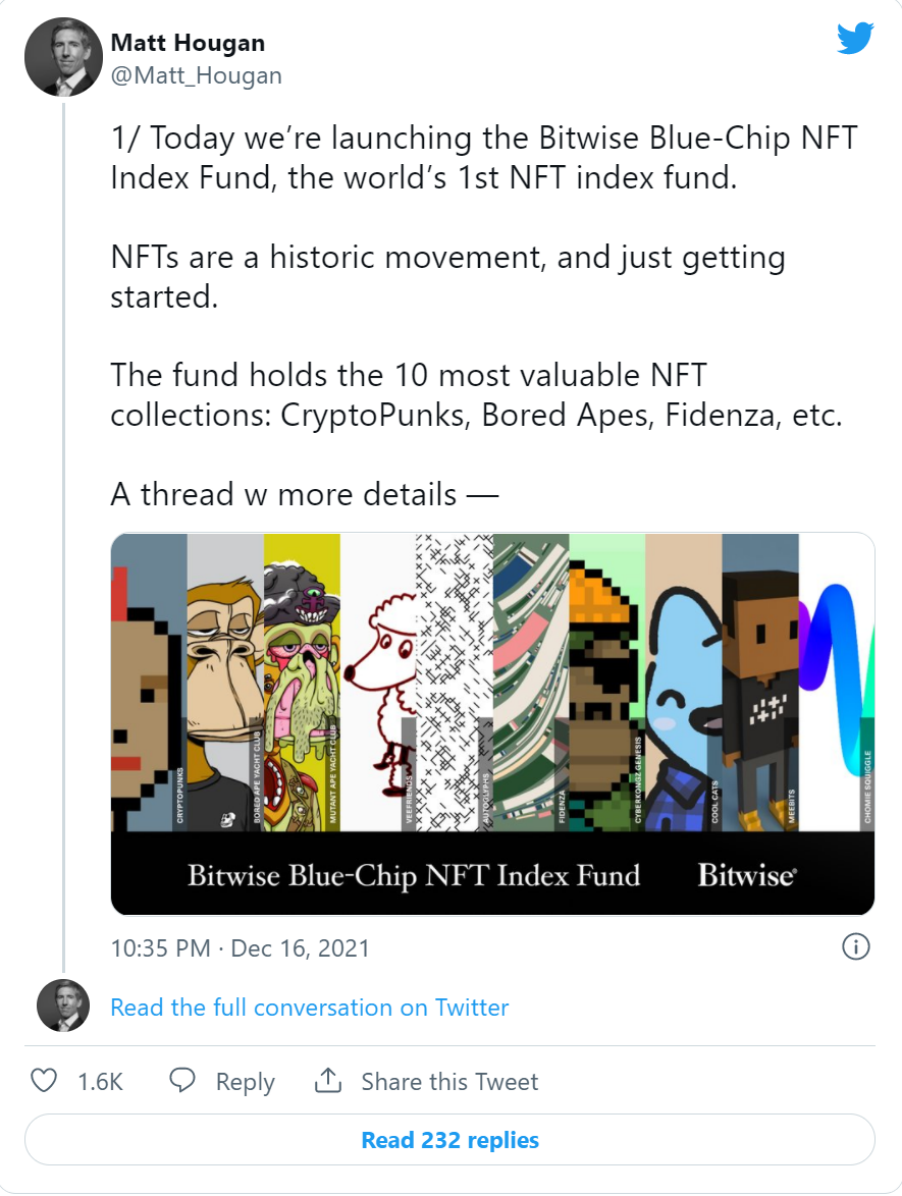This screenshot has height=1196, width=902.
Task: Click the Cool Cats blue cat artwork
Action: [x=684, y=683]
